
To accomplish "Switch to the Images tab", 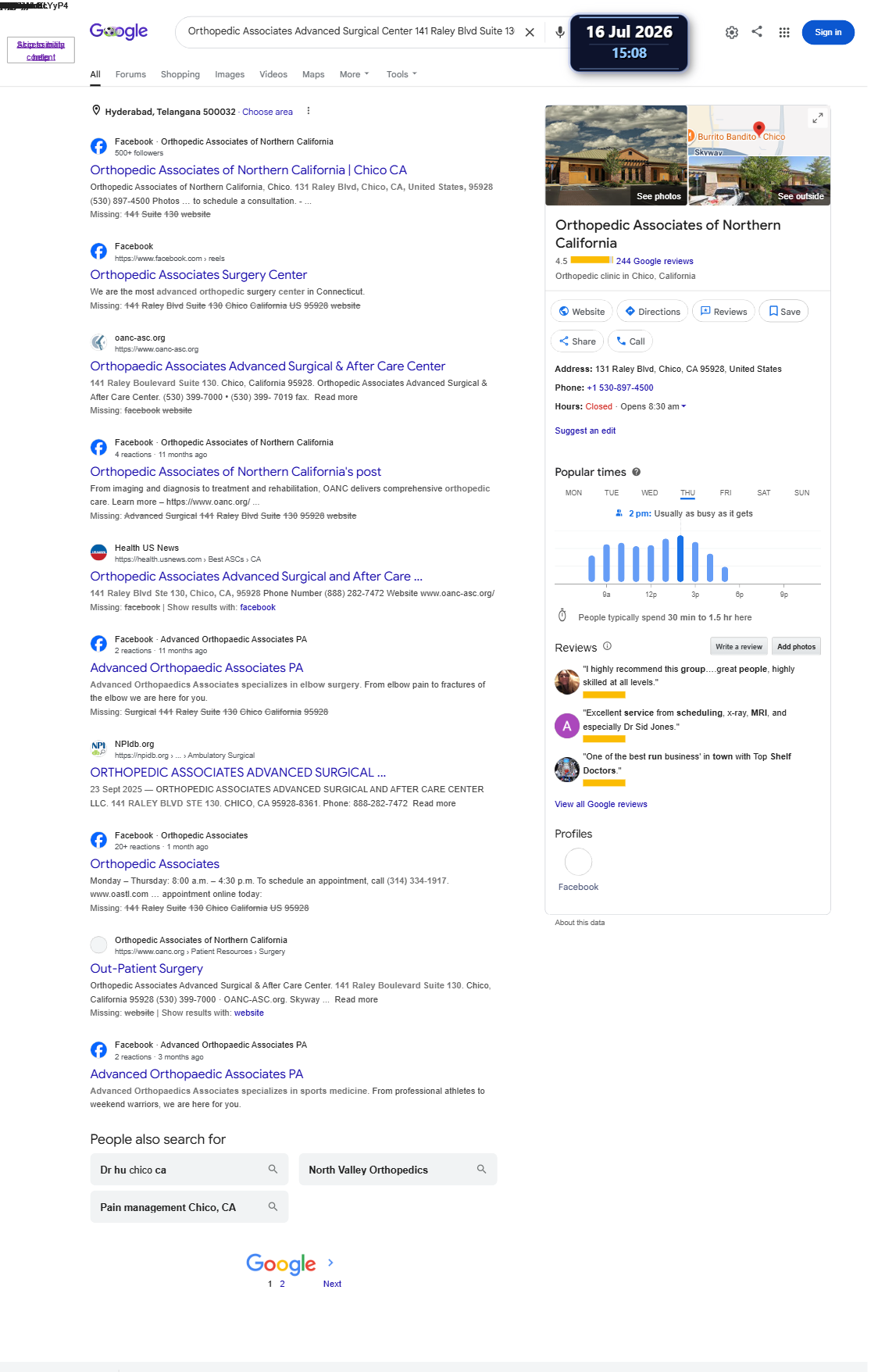I will point(230,74).
